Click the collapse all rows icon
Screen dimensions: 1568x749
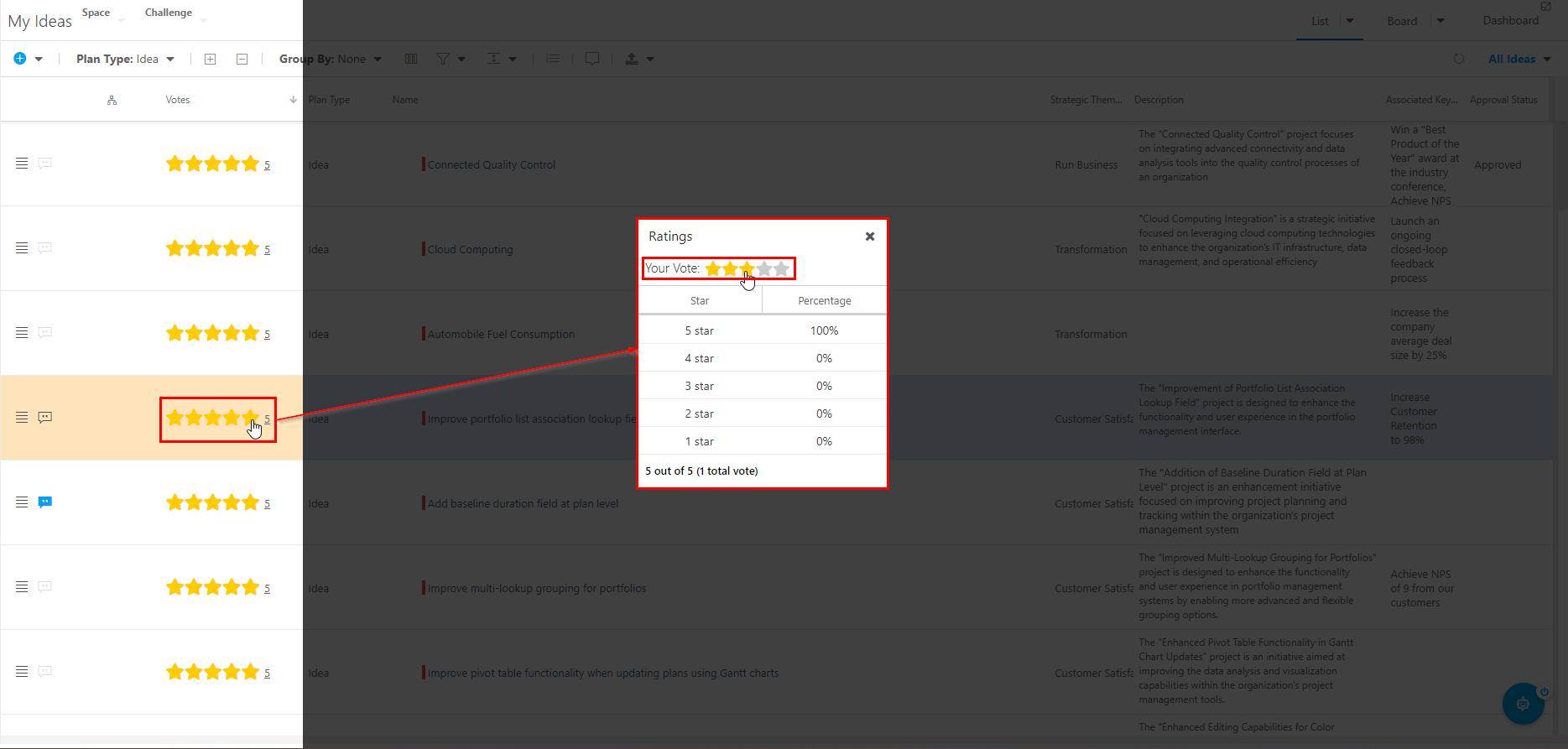(242, 59)
